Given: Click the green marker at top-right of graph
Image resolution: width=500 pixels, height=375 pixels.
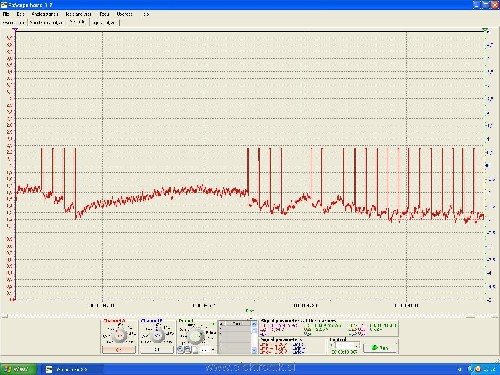Looking at the screenshot, I should pos(486,30).
